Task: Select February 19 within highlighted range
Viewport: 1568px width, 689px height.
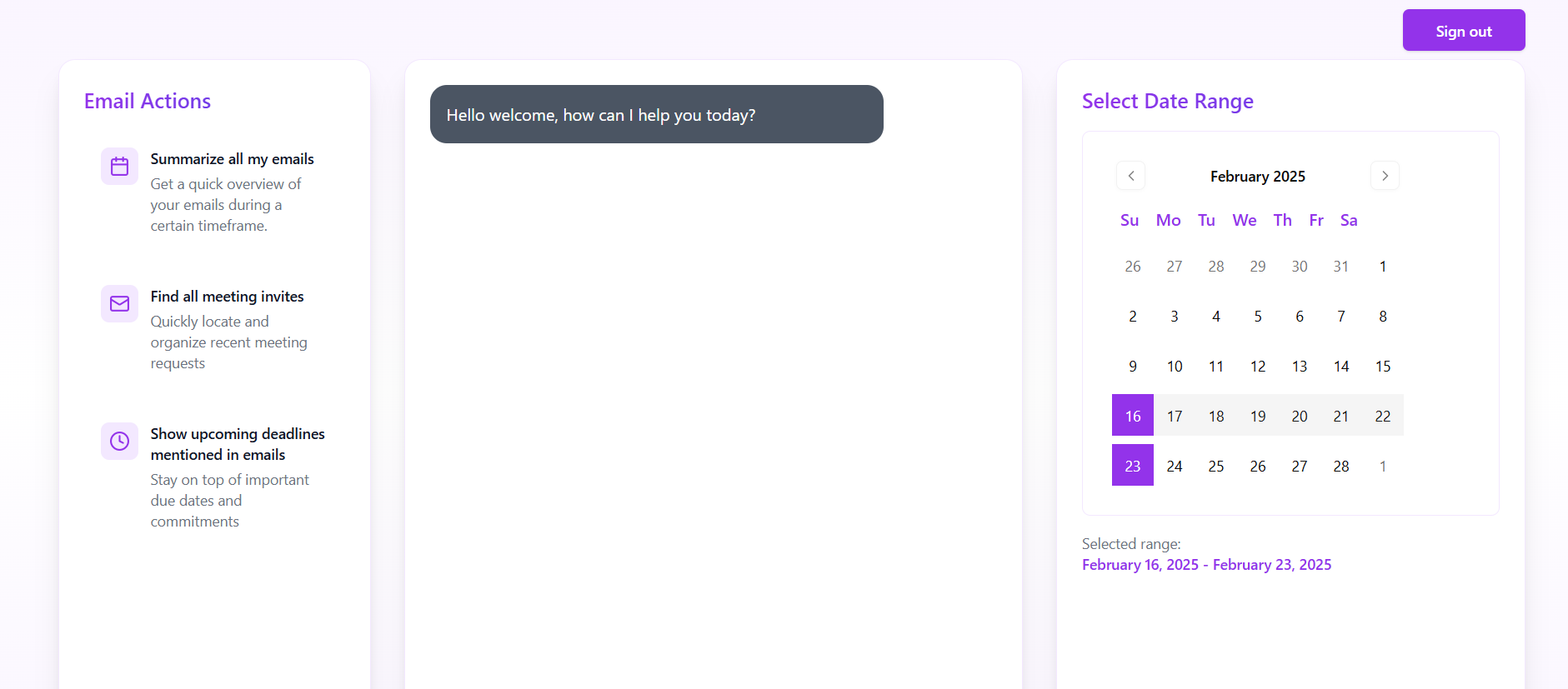Action: tap(1257, 417)
